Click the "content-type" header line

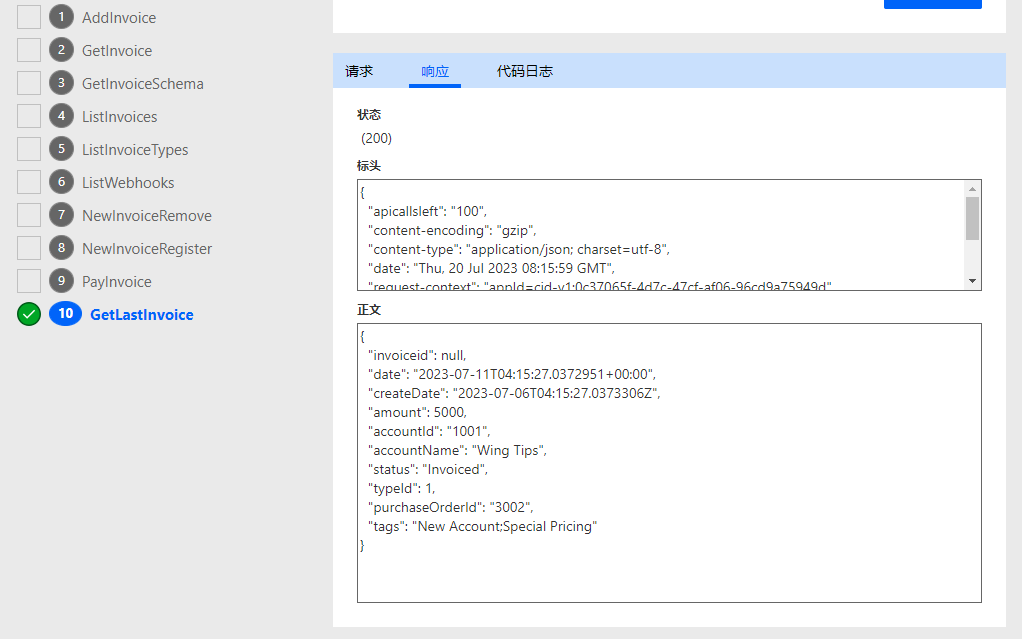[x=519, y=249]
